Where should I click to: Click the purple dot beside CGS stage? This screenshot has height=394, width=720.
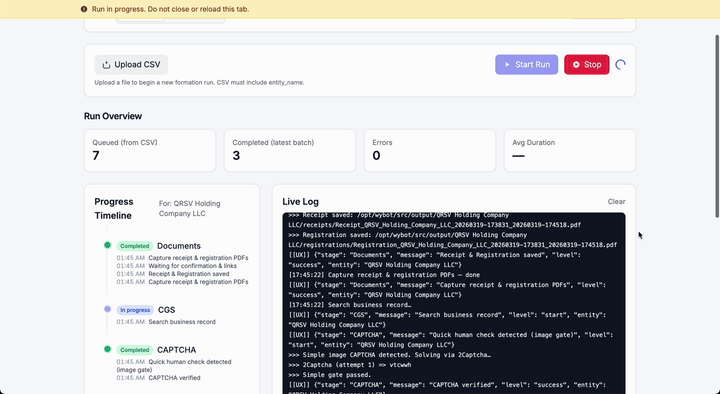[107, 309]
